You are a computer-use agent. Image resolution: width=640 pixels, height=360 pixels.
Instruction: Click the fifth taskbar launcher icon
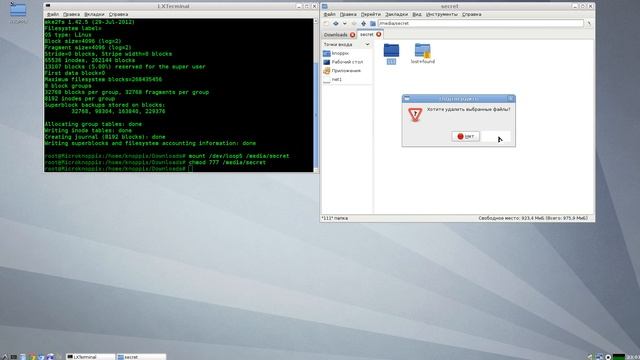(x=41, y=357)
